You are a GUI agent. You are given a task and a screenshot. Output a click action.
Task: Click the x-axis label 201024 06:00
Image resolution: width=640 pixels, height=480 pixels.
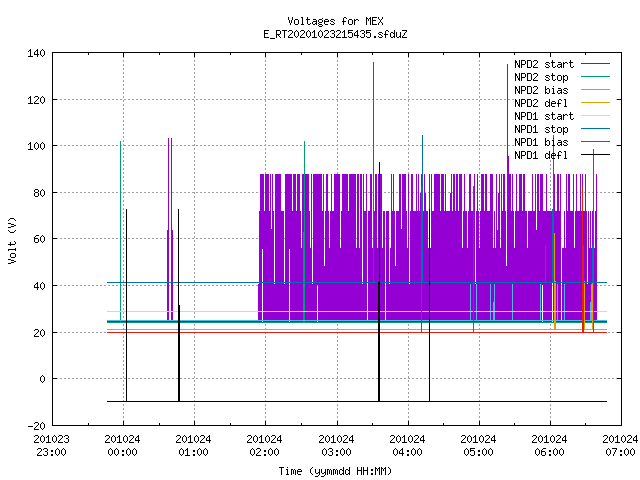pyautogui.click(x=549, y=446)
